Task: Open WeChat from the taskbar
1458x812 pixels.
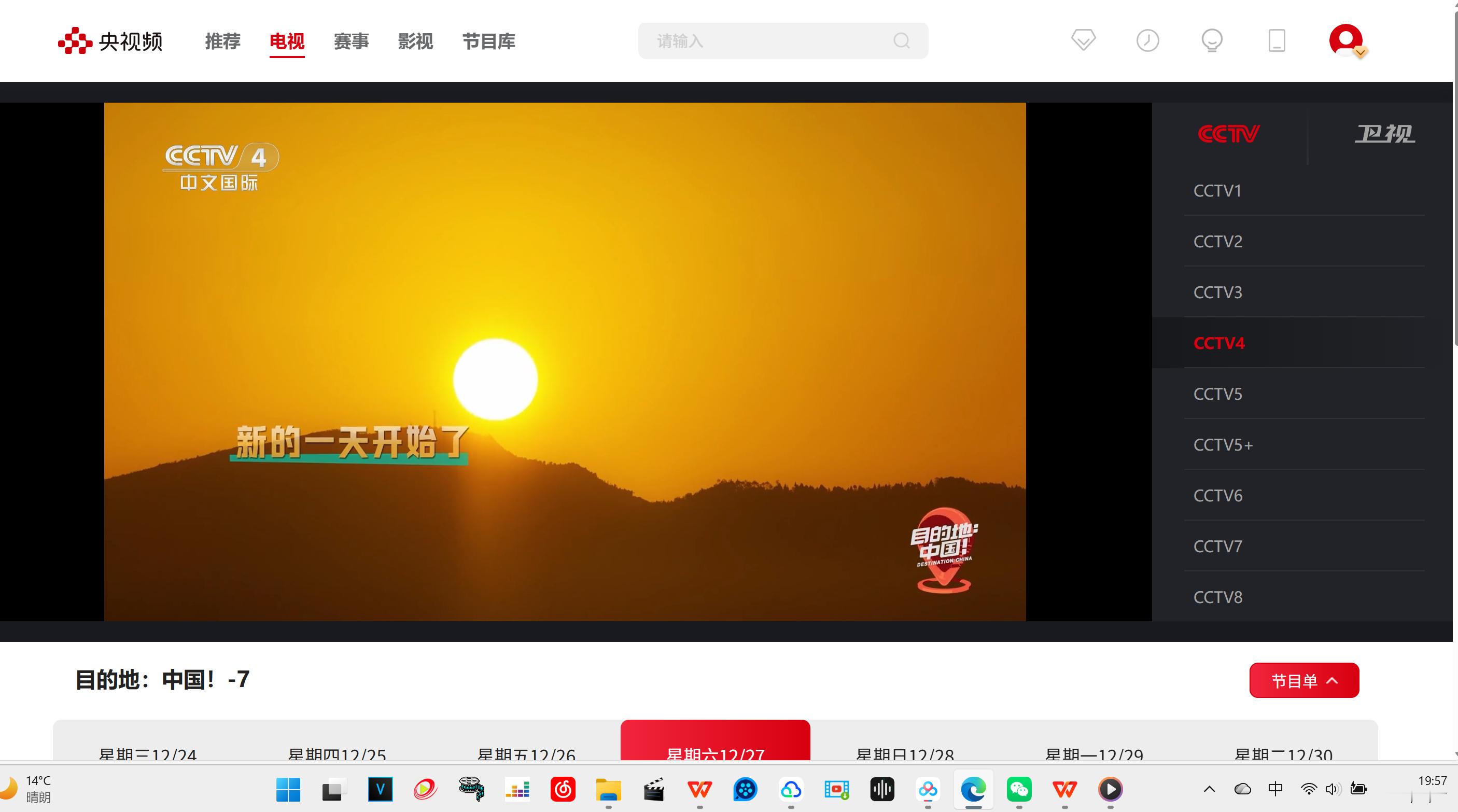Action: tap(1019, 789)
